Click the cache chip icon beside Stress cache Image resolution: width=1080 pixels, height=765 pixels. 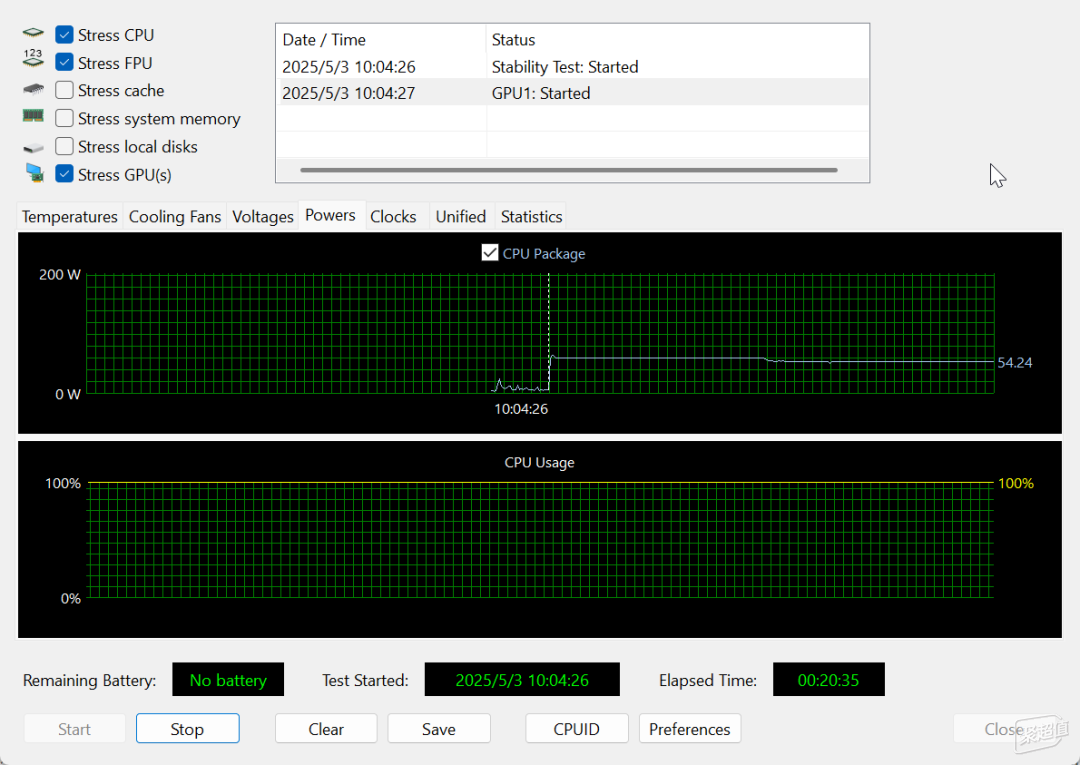tap(33, 90)
